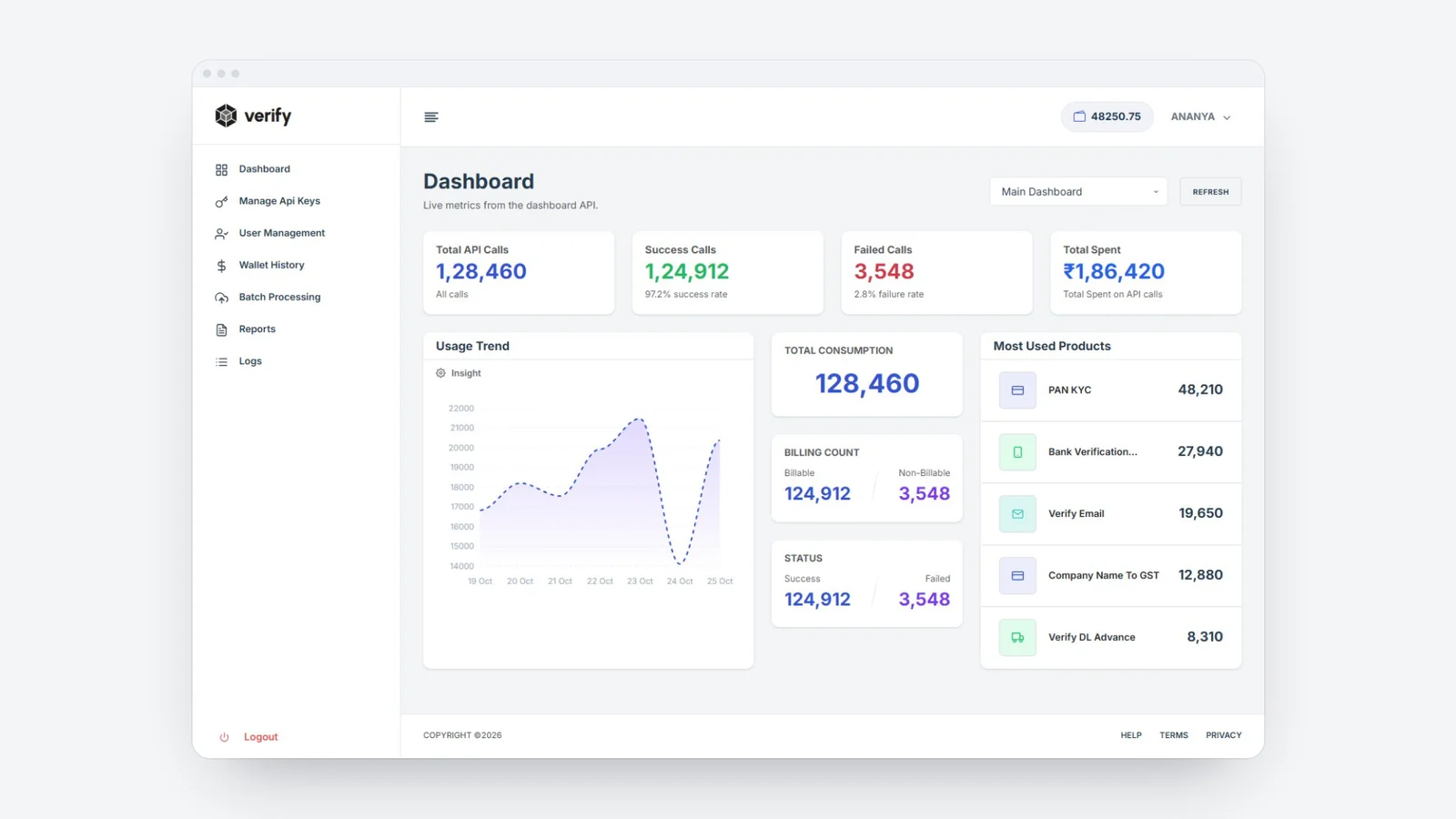The image size is (1456, 819).
Task: Click the dollar icon beside Wallet History
Action: click(x=221, y=266)
